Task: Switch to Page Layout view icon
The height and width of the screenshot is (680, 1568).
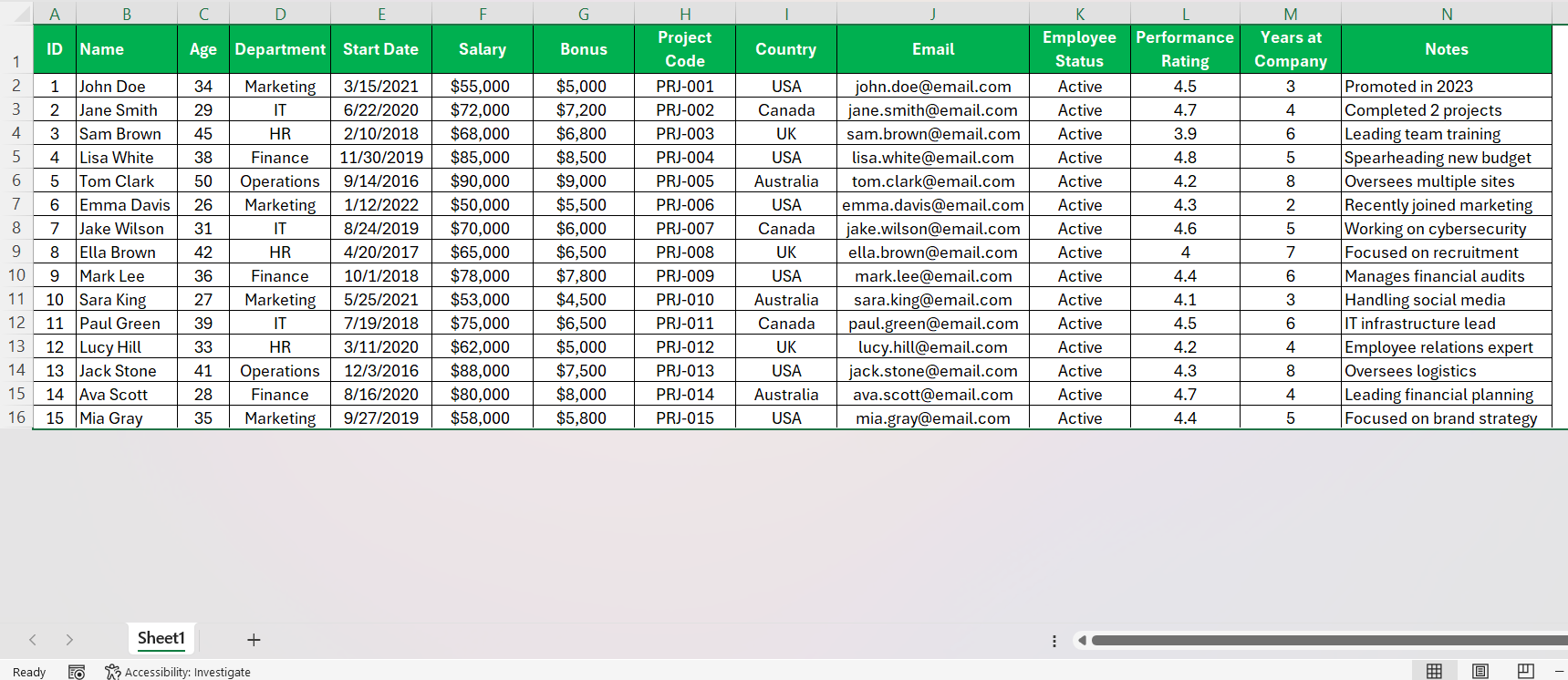Action: pyautogui.click(x=1480, y=671)
